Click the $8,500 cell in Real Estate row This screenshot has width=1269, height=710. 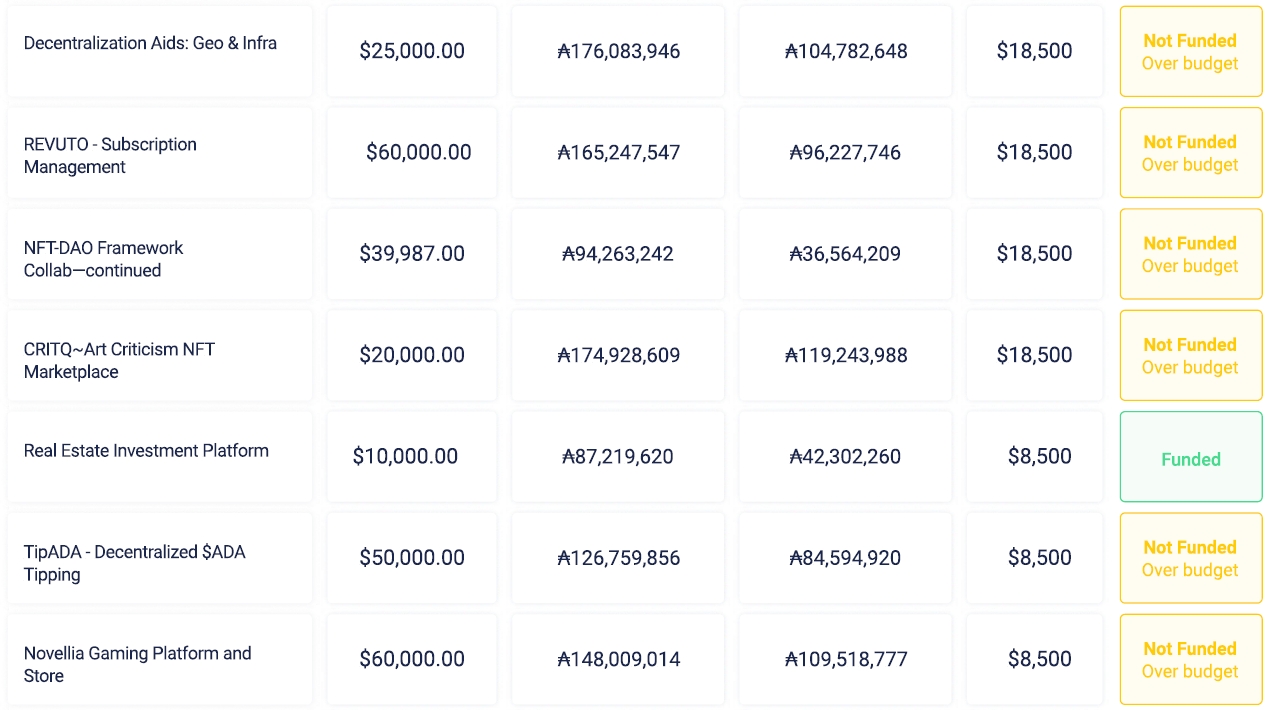pos(1039,456)
